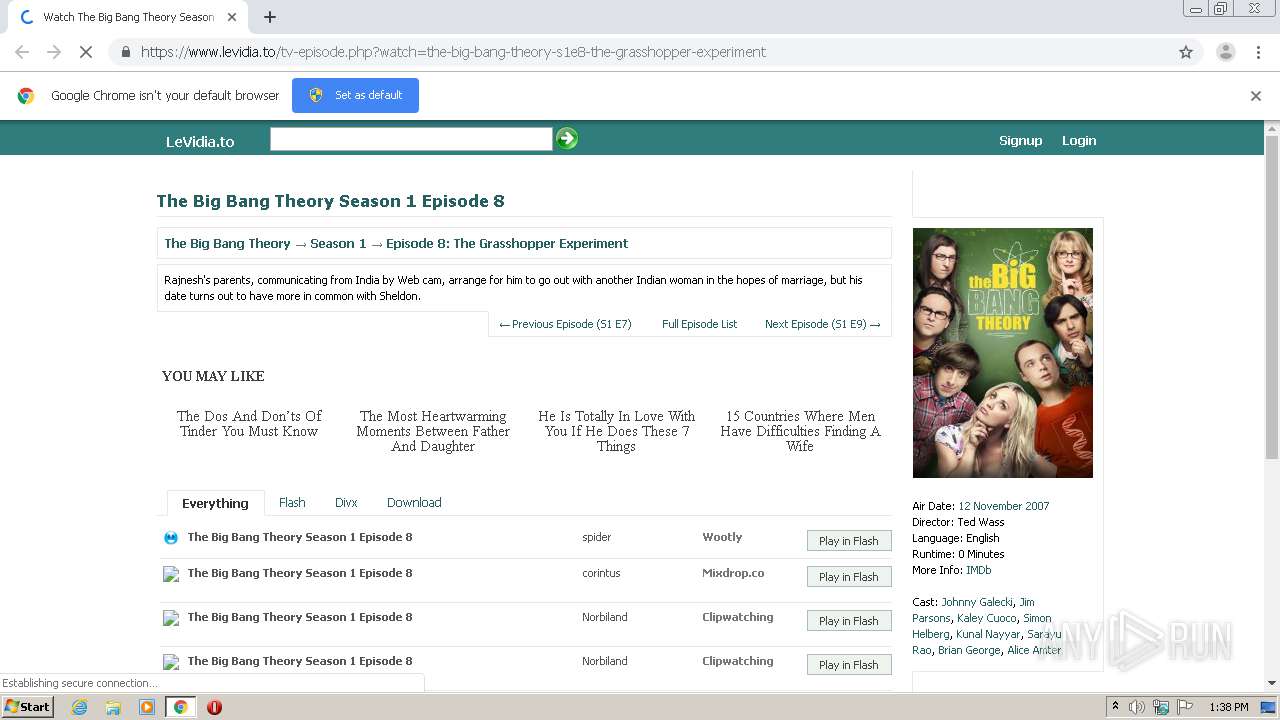Click the network tray icon
The height and width of the screenshot is (720, 1280).
tap(1161, 707)
